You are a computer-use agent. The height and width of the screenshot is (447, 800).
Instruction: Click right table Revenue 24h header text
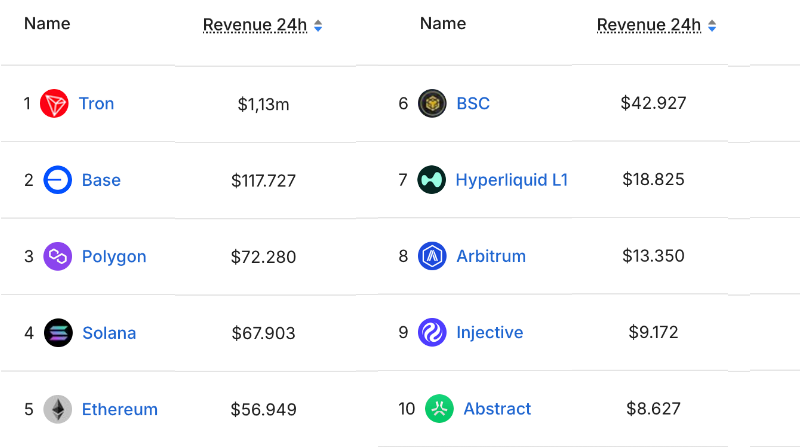click(649, 24)
